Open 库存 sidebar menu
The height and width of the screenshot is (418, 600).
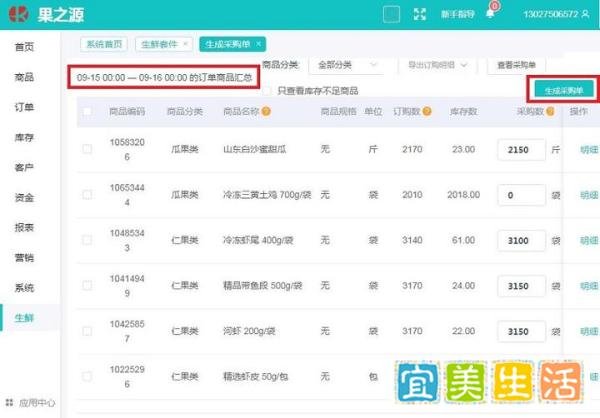[x=24, y=137]
